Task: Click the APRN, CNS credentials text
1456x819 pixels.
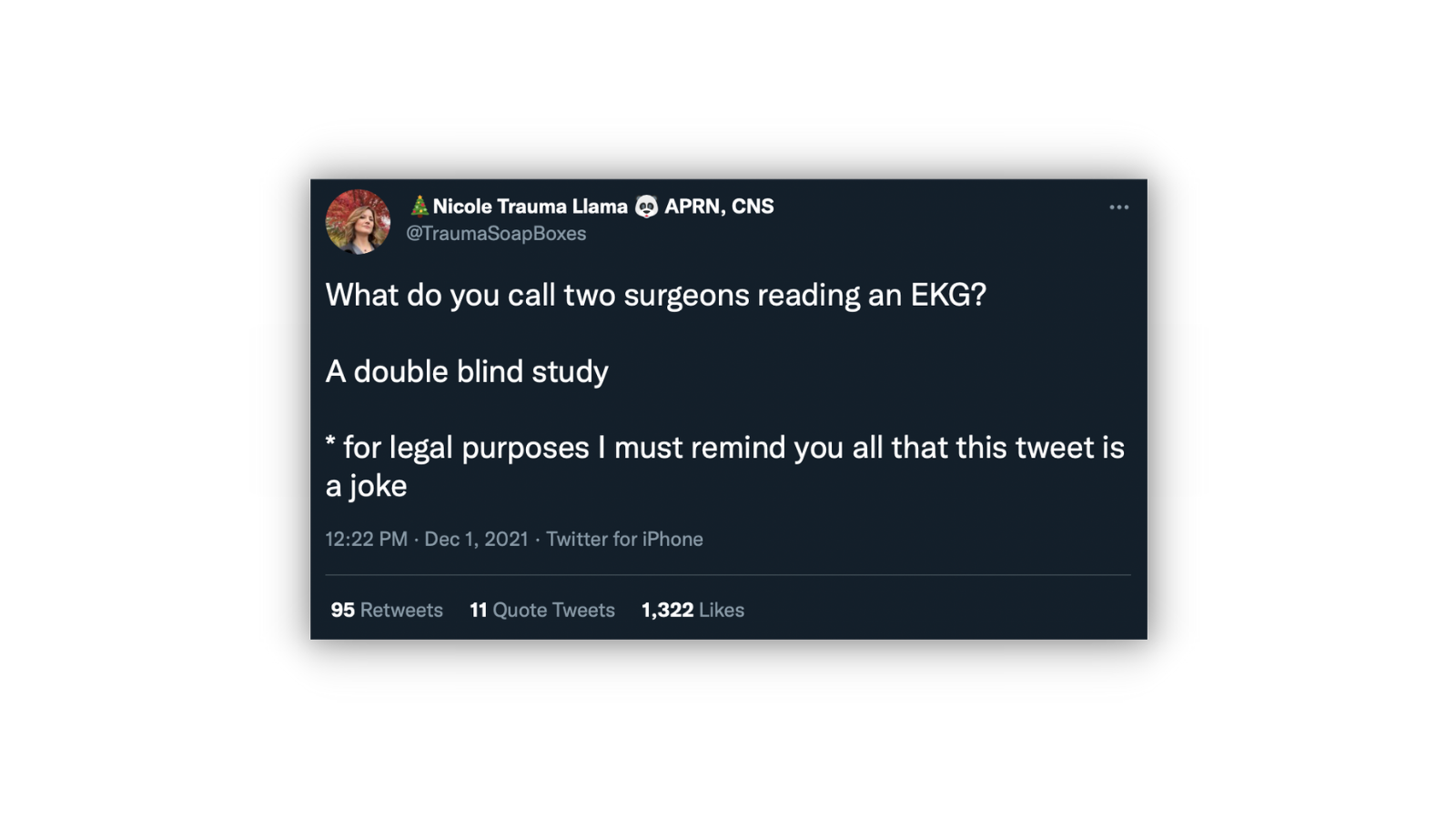Action: click(719, 207)
